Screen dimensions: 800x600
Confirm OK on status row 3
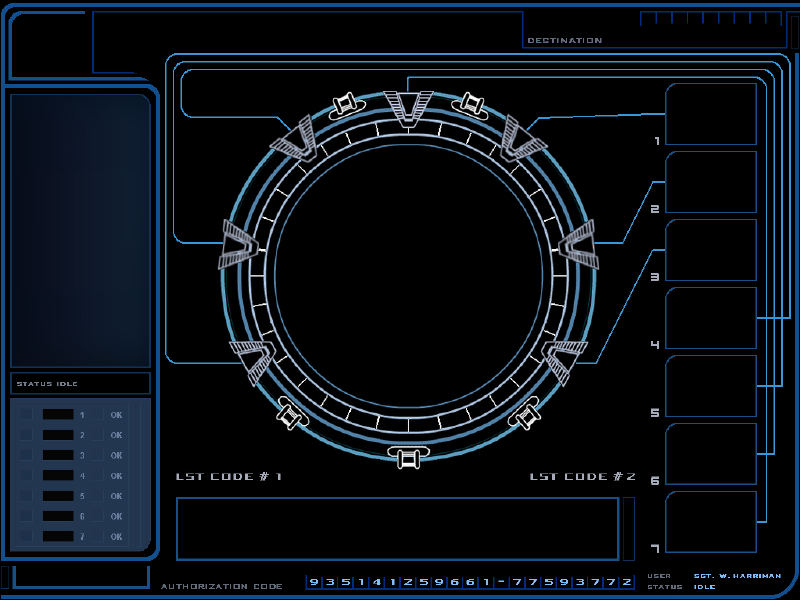click(x=116, y=455)
